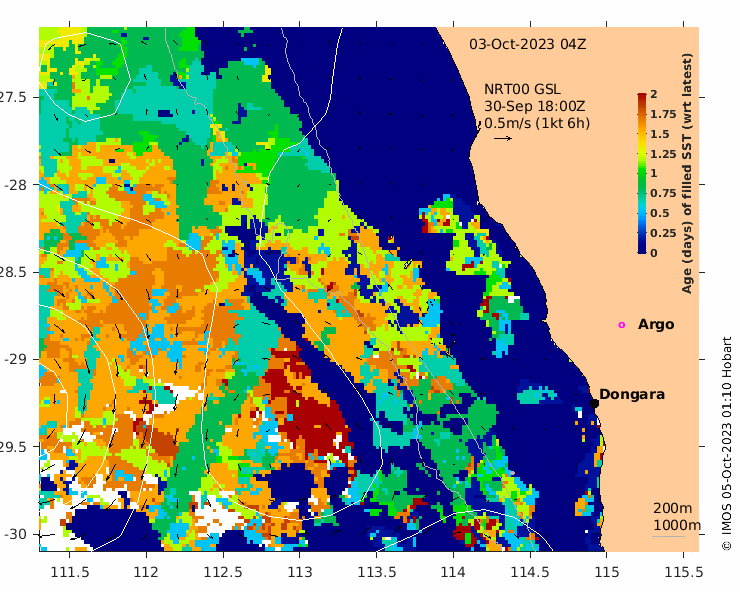Click the colorbar value 1.75 label

[663, 114]
